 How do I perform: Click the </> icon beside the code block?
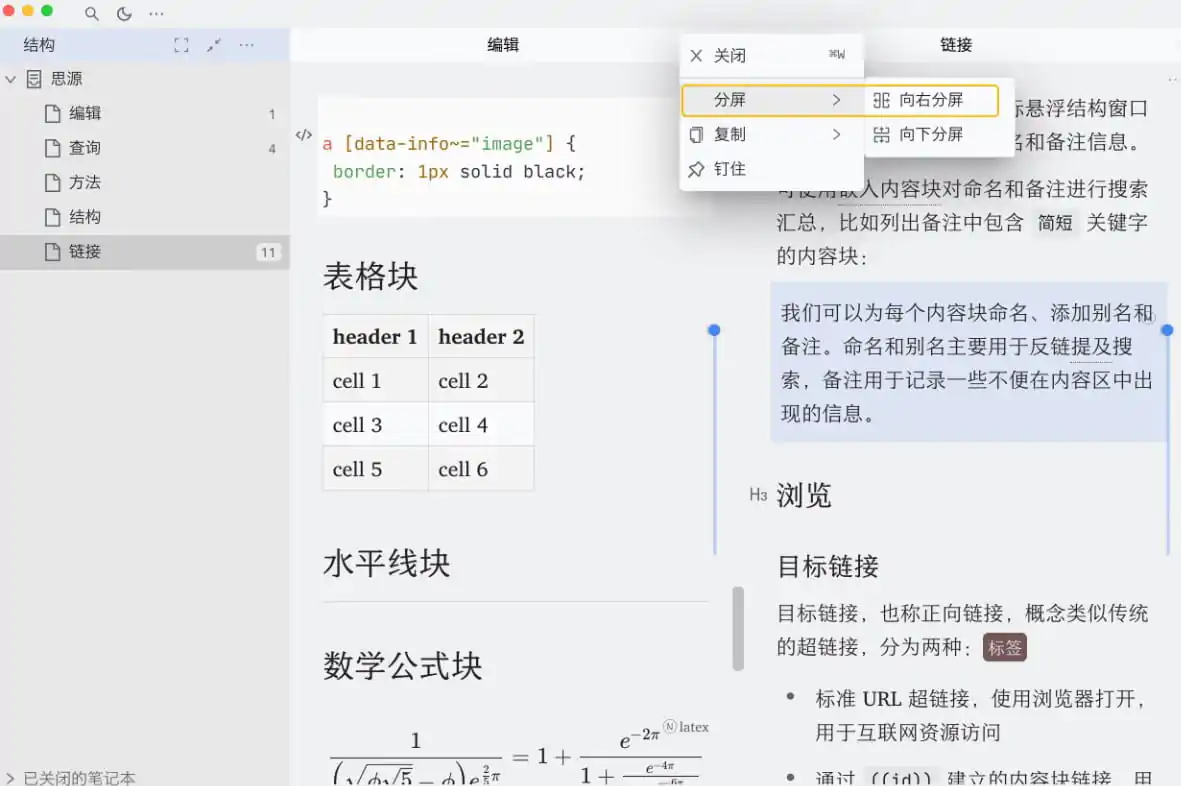(x=304, y=136)
